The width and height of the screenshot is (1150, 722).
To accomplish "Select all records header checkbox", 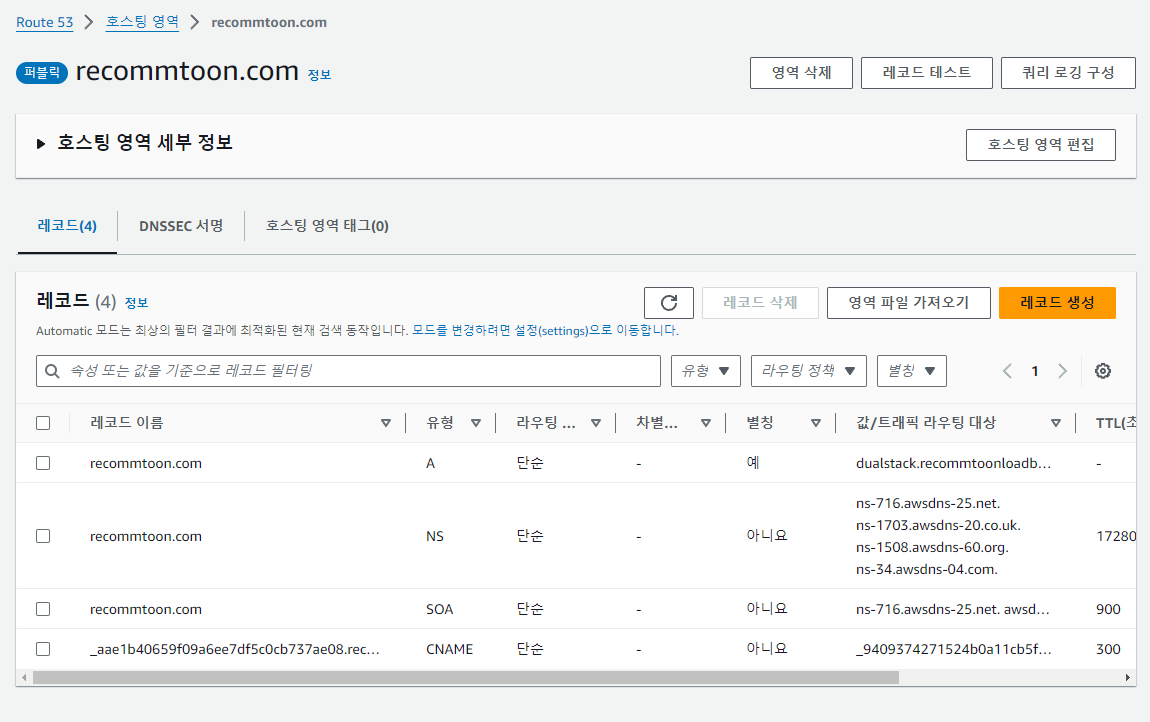I will pos(43,423).
